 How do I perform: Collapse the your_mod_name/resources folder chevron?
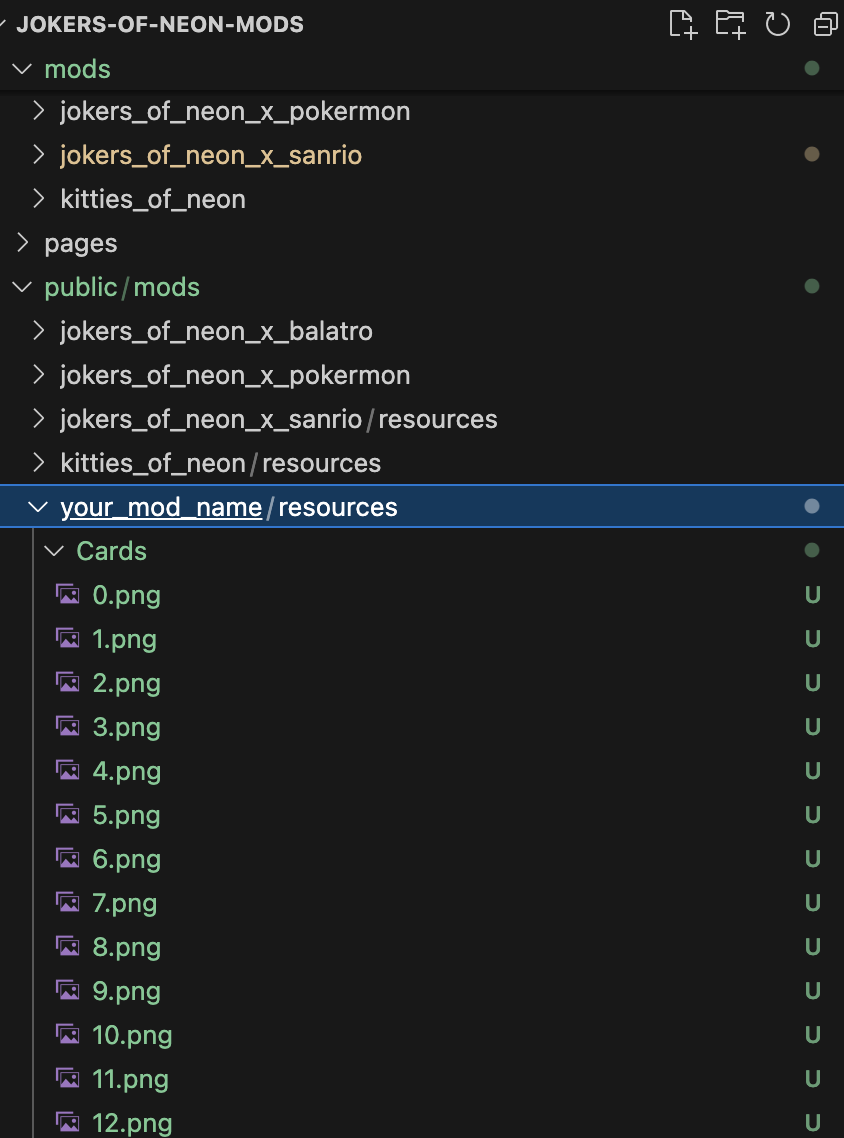(38, 507)
